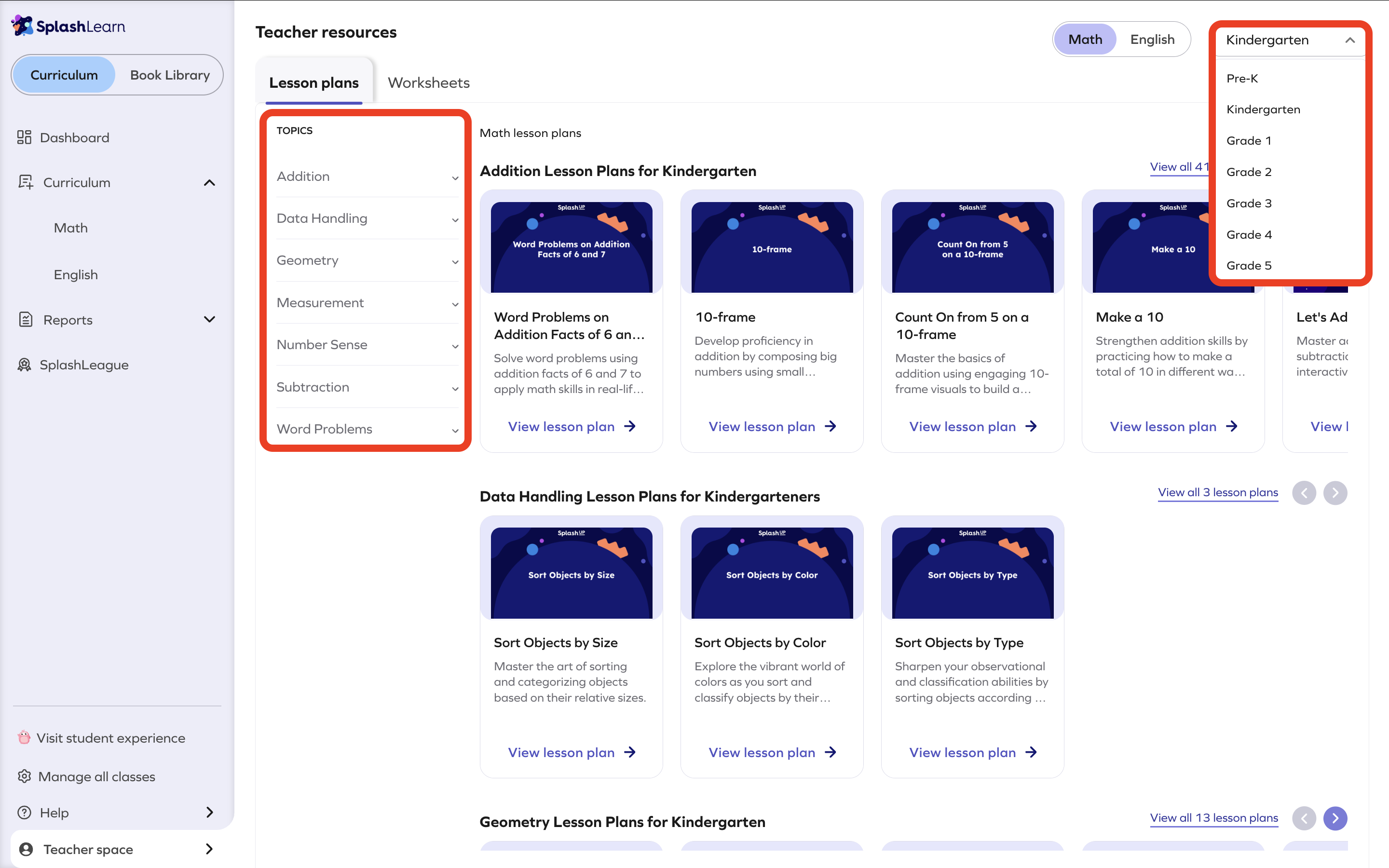Click next arrow in Geometry carousel
Viewport: 1389px width, 868px height.
1335,818
